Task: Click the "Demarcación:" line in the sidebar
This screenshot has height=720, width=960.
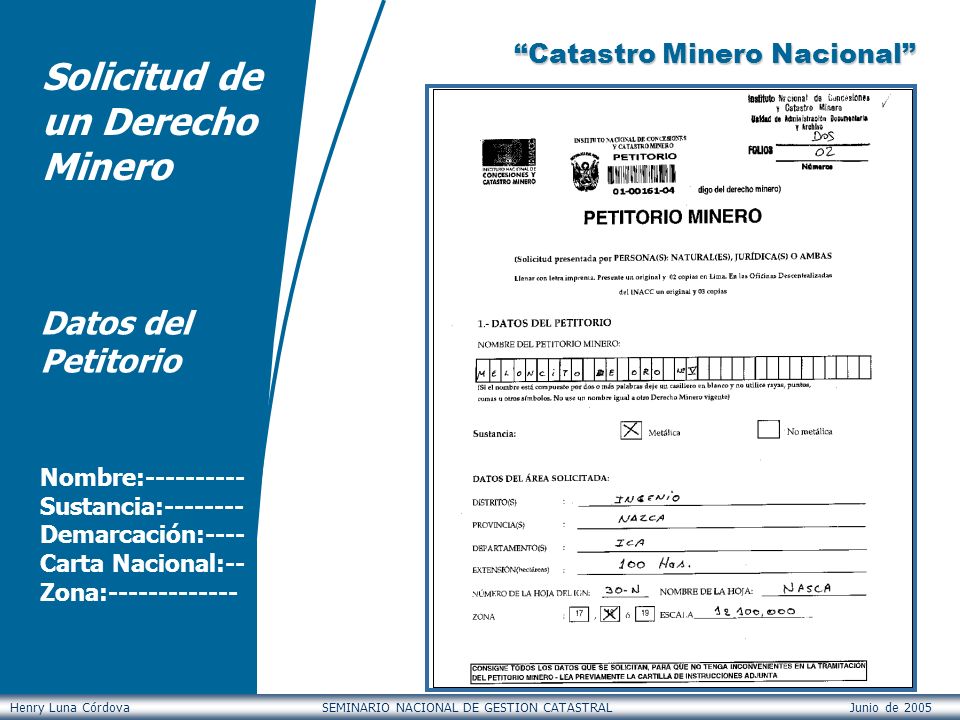Action: [x=142, y=534]
